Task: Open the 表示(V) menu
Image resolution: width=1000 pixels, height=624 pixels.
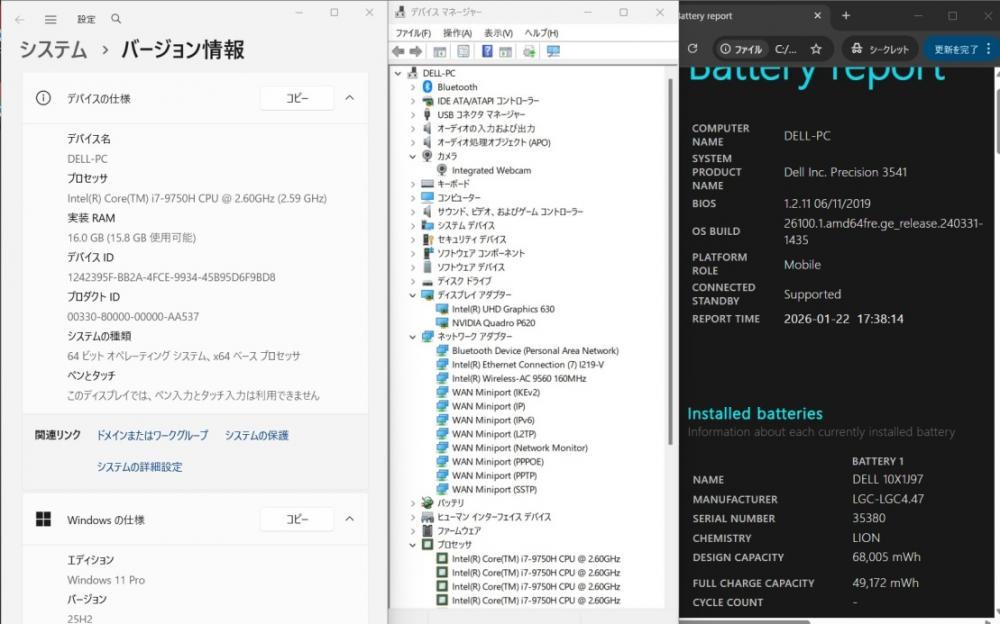Action: click(x=498, y=33)
